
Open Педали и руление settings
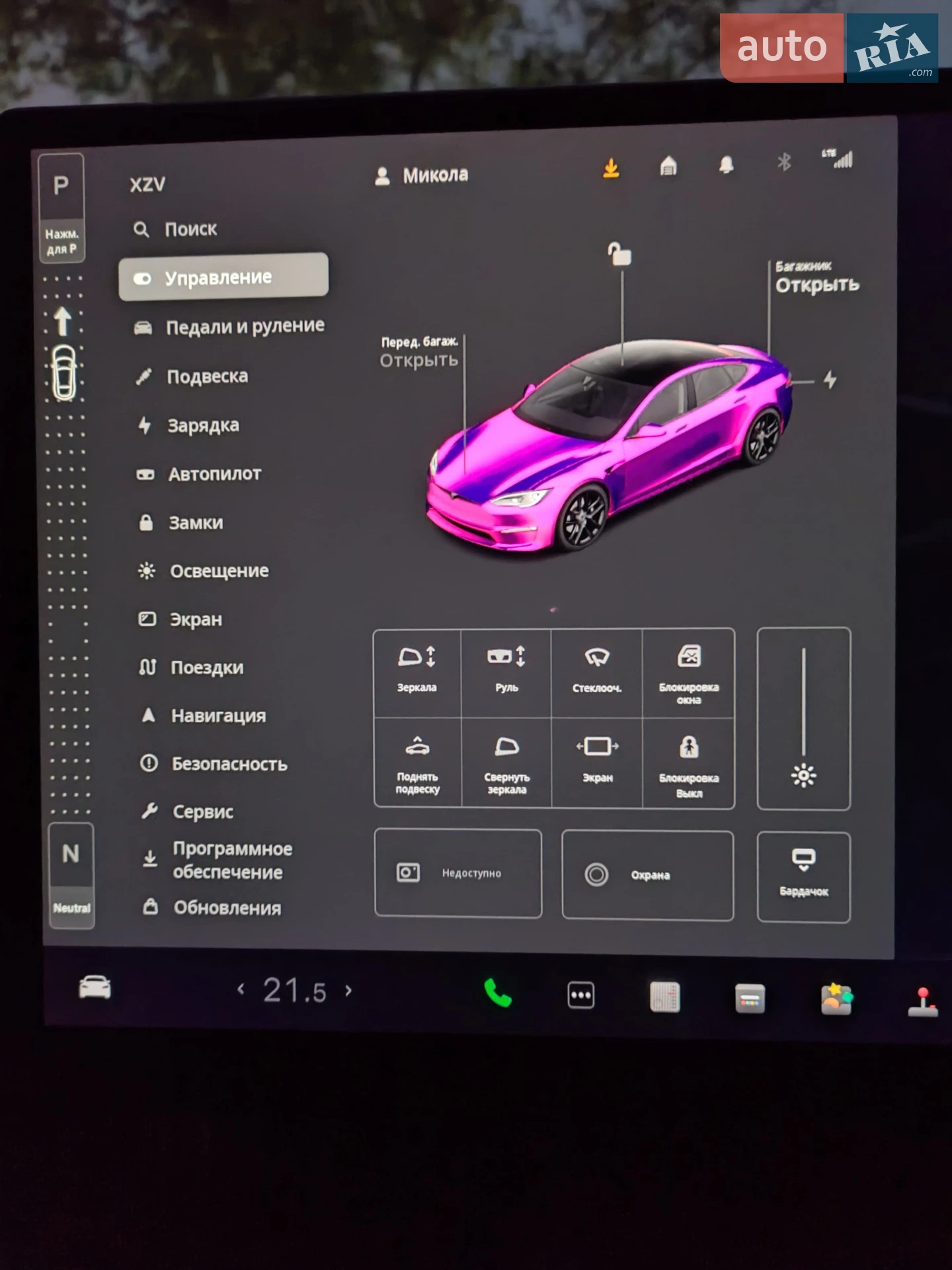229,326
